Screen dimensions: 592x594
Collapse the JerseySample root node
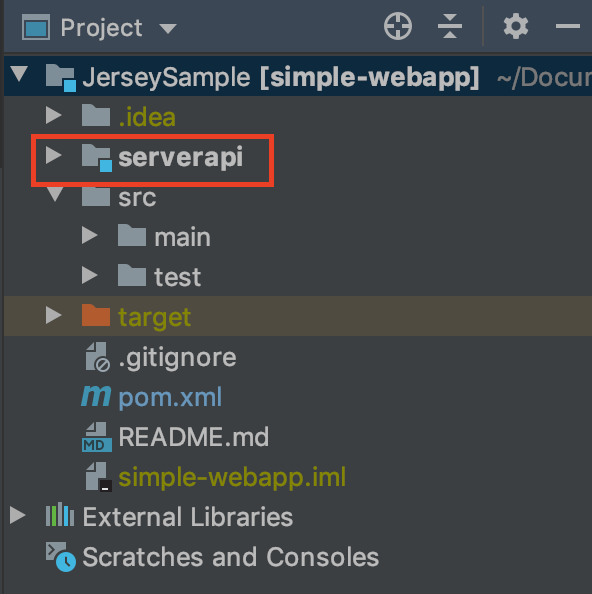(x=19, y=73)
